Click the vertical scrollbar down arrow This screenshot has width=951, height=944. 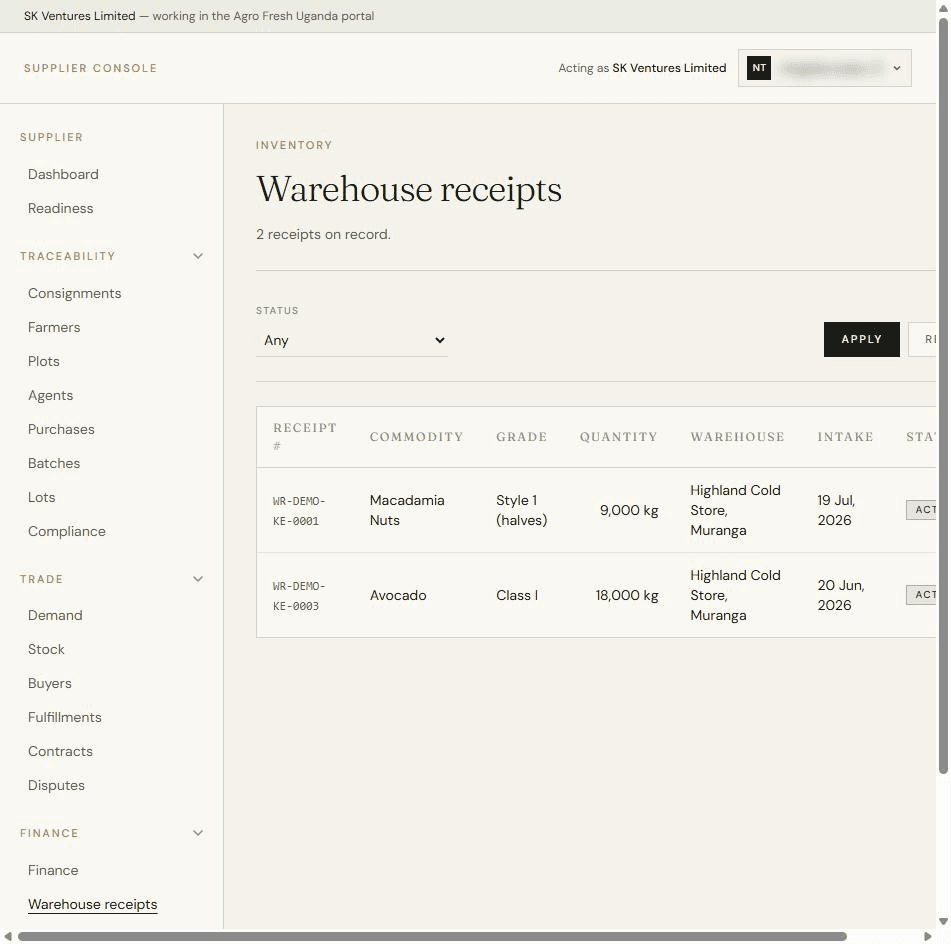pyautogui.click(x=943, y=922)
